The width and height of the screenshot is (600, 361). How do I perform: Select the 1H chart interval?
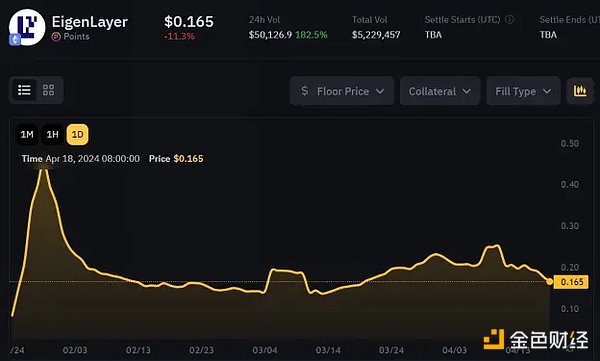(x=52, y=134)
